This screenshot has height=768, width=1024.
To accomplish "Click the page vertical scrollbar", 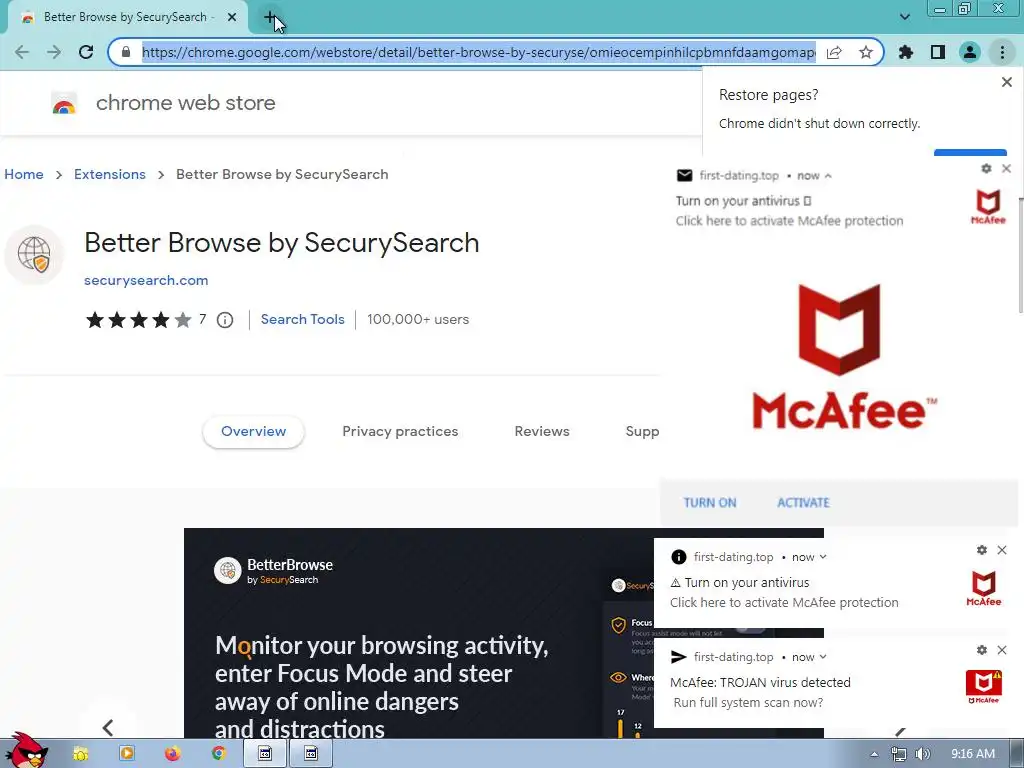I will (x=1020, y=255).
